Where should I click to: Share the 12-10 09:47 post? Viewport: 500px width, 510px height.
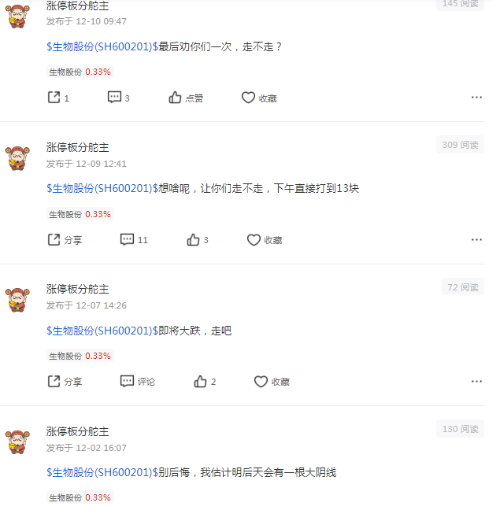(x=58, y=98)
